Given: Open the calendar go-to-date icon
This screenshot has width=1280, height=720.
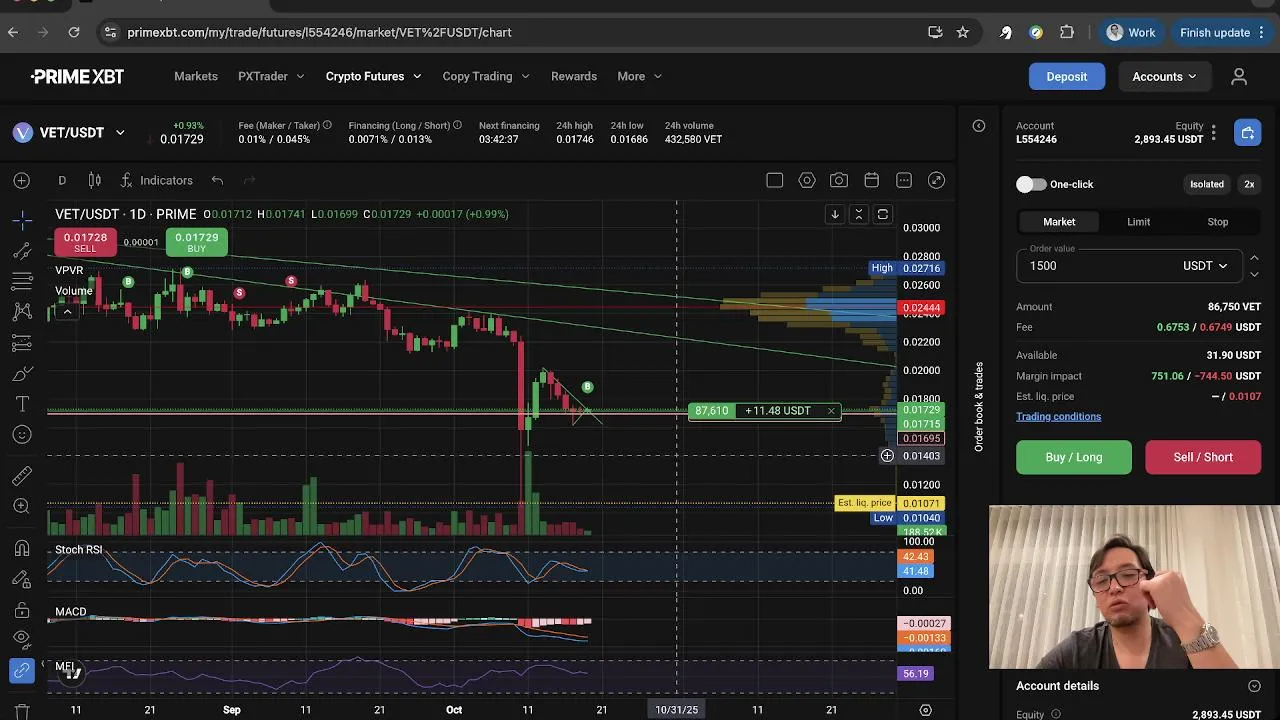Looking at the screenshot, I should click(x=872, y=180).
